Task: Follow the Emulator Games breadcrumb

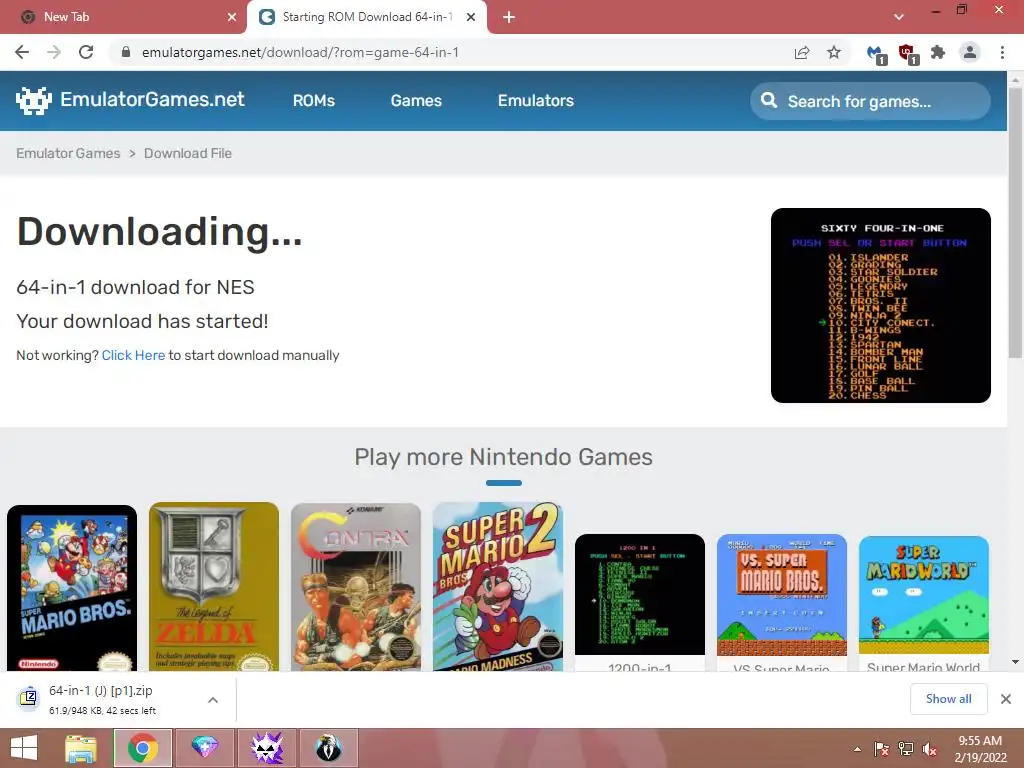Action: pos(69,153)
